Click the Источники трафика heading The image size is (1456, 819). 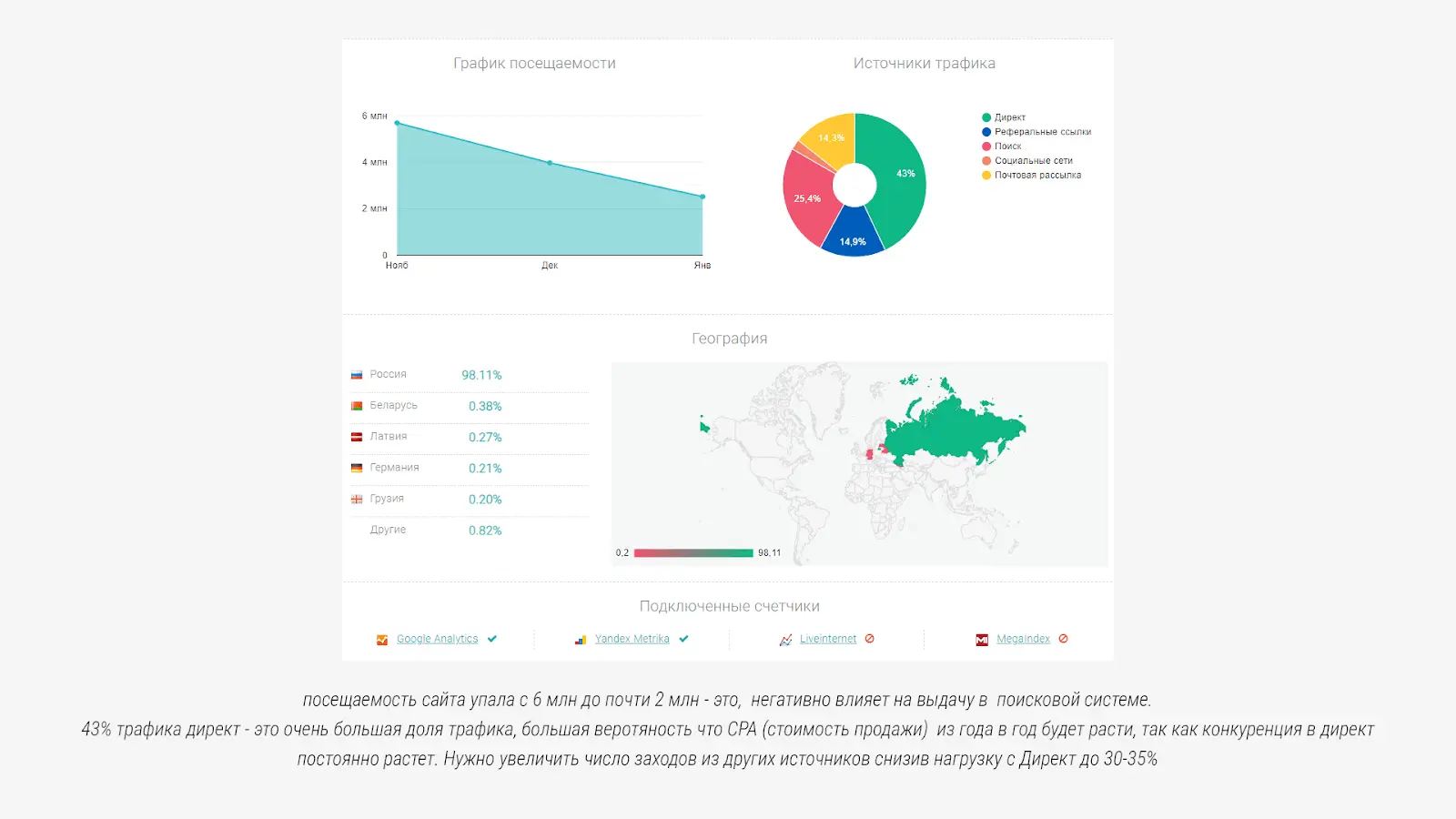(x=924, y=64)
